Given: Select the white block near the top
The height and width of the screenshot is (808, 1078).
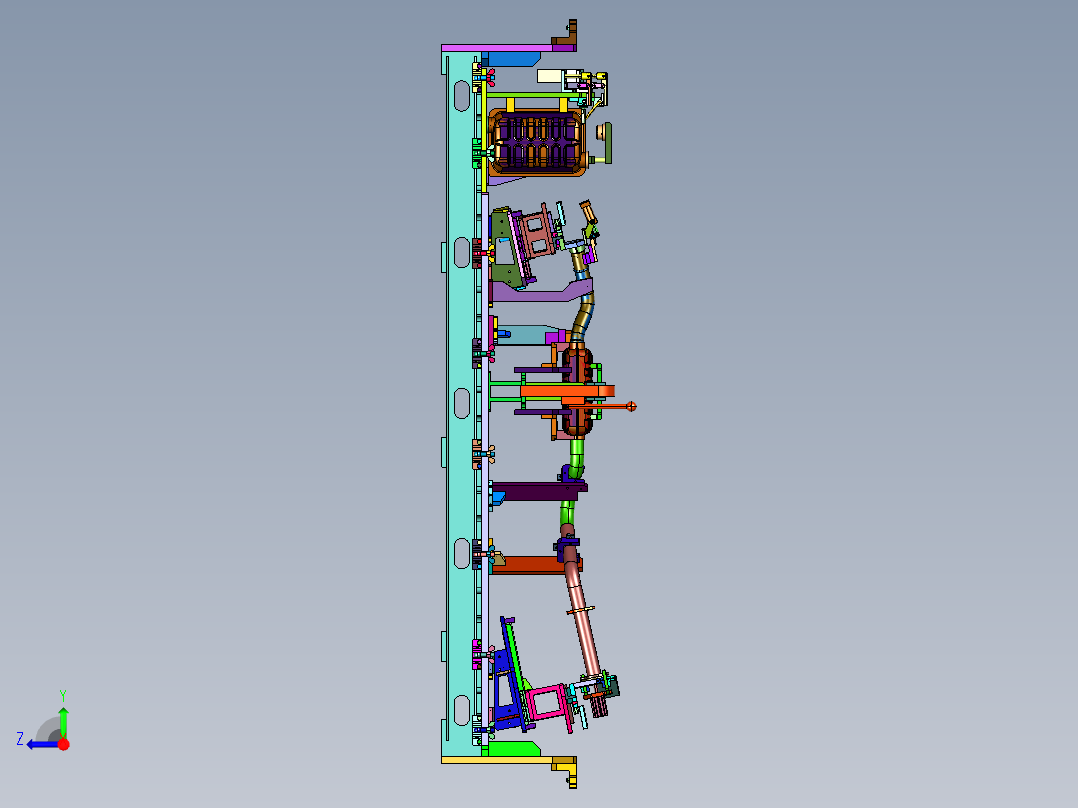Looking at the screenshot, I should (x=551, y=76).
